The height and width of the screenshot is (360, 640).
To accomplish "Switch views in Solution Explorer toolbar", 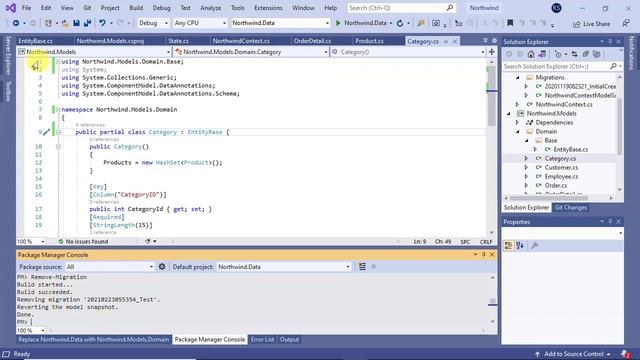I will point(542,54).
